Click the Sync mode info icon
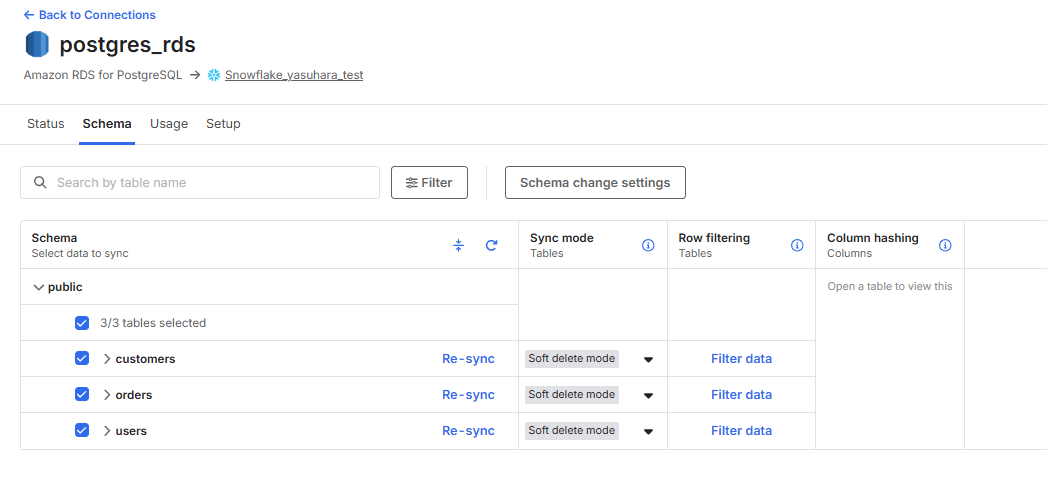 (x=648, y=245)
